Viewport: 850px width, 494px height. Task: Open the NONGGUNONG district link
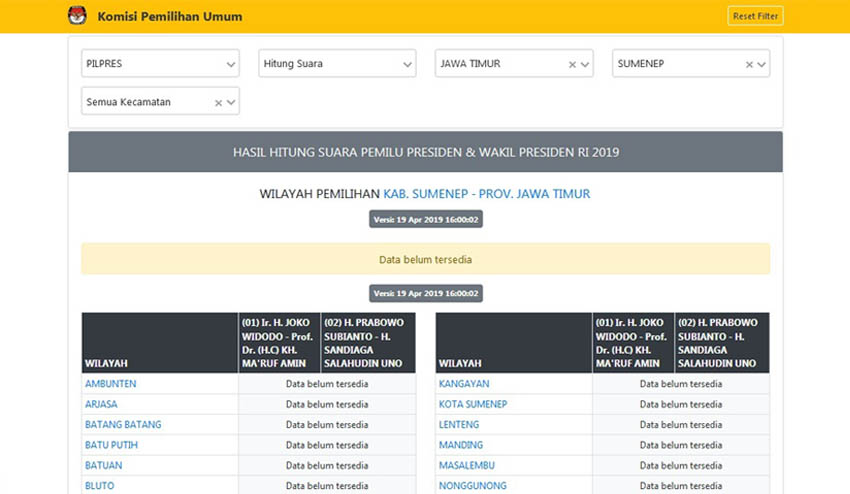click(x=473, y=486)
